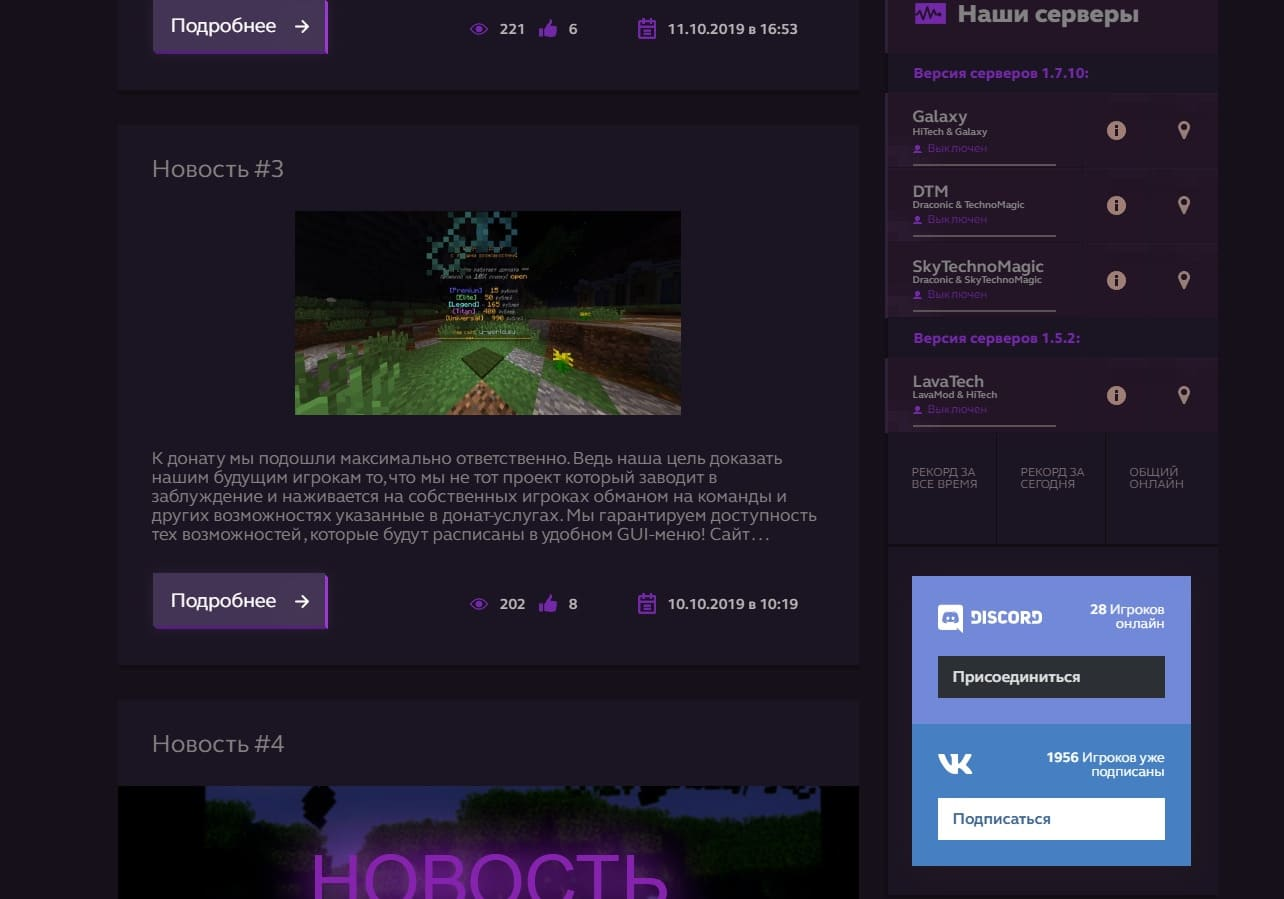The height and width of the screenshot is (899, 1284).
Task: Open the Подробнее button dated 11.10.2019
Action: tap(240, 26)
